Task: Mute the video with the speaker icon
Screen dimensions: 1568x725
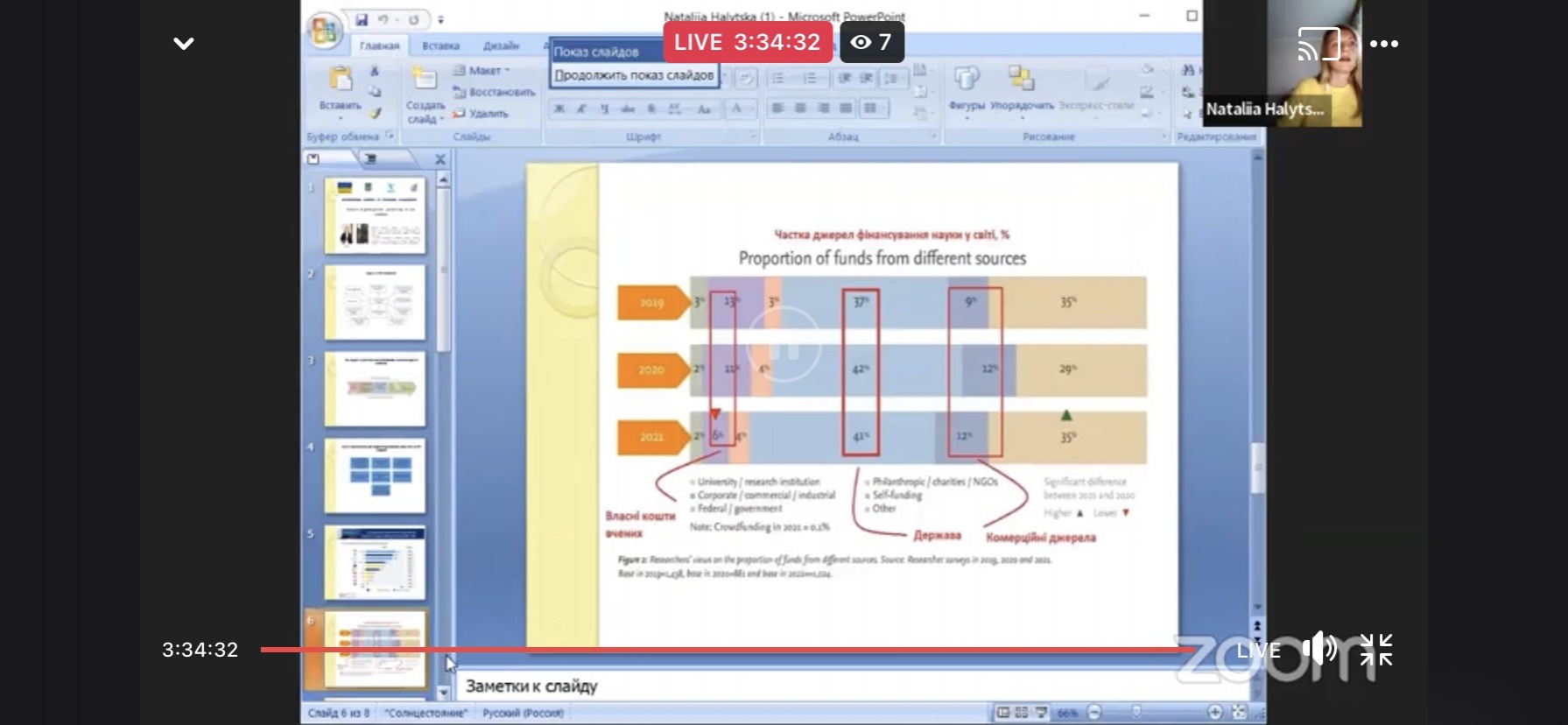Action: pyautogui.click(x=1318, y=650)
